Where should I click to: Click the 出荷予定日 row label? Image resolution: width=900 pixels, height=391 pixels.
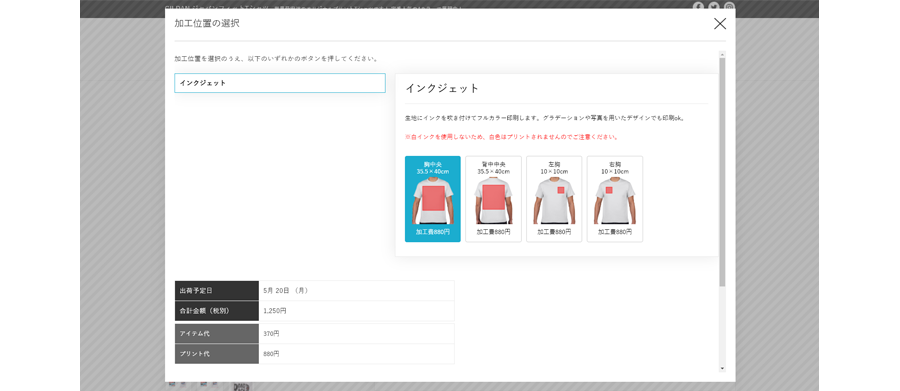(x=217, y=291)
